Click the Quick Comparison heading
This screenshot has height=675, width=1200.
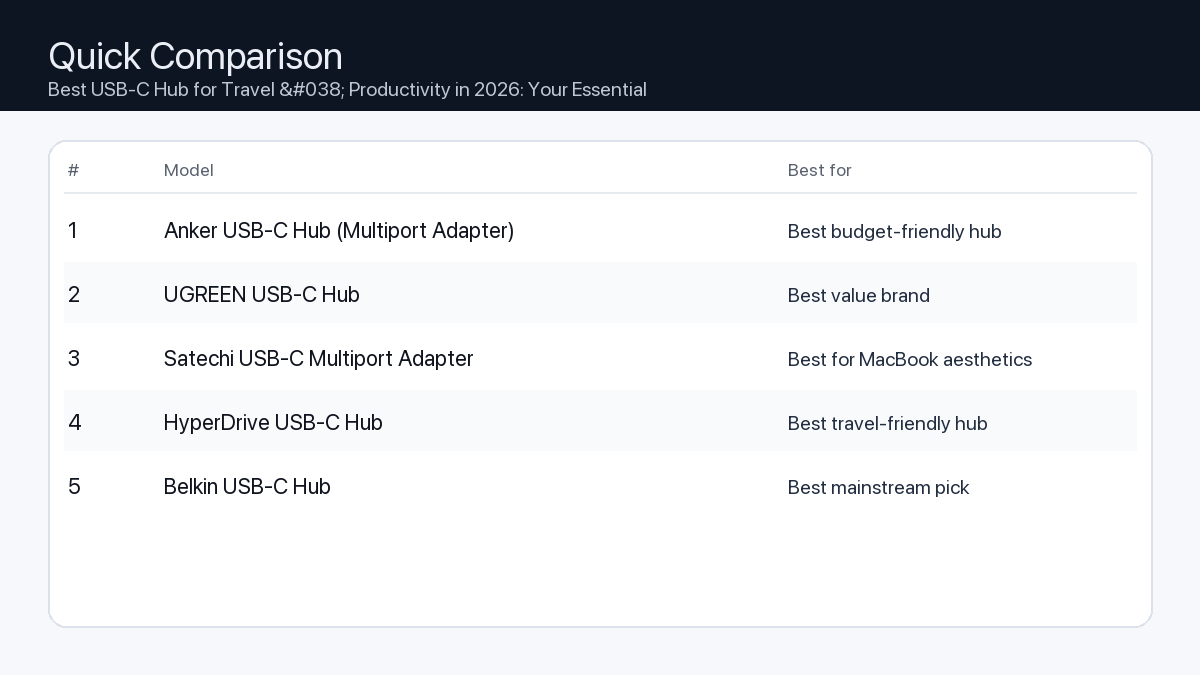195,56
